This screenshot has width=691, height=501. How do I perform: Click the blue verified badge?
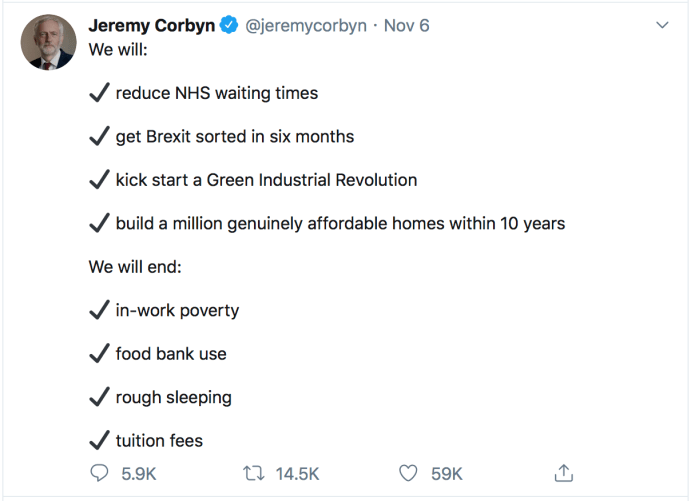point(229,26)
